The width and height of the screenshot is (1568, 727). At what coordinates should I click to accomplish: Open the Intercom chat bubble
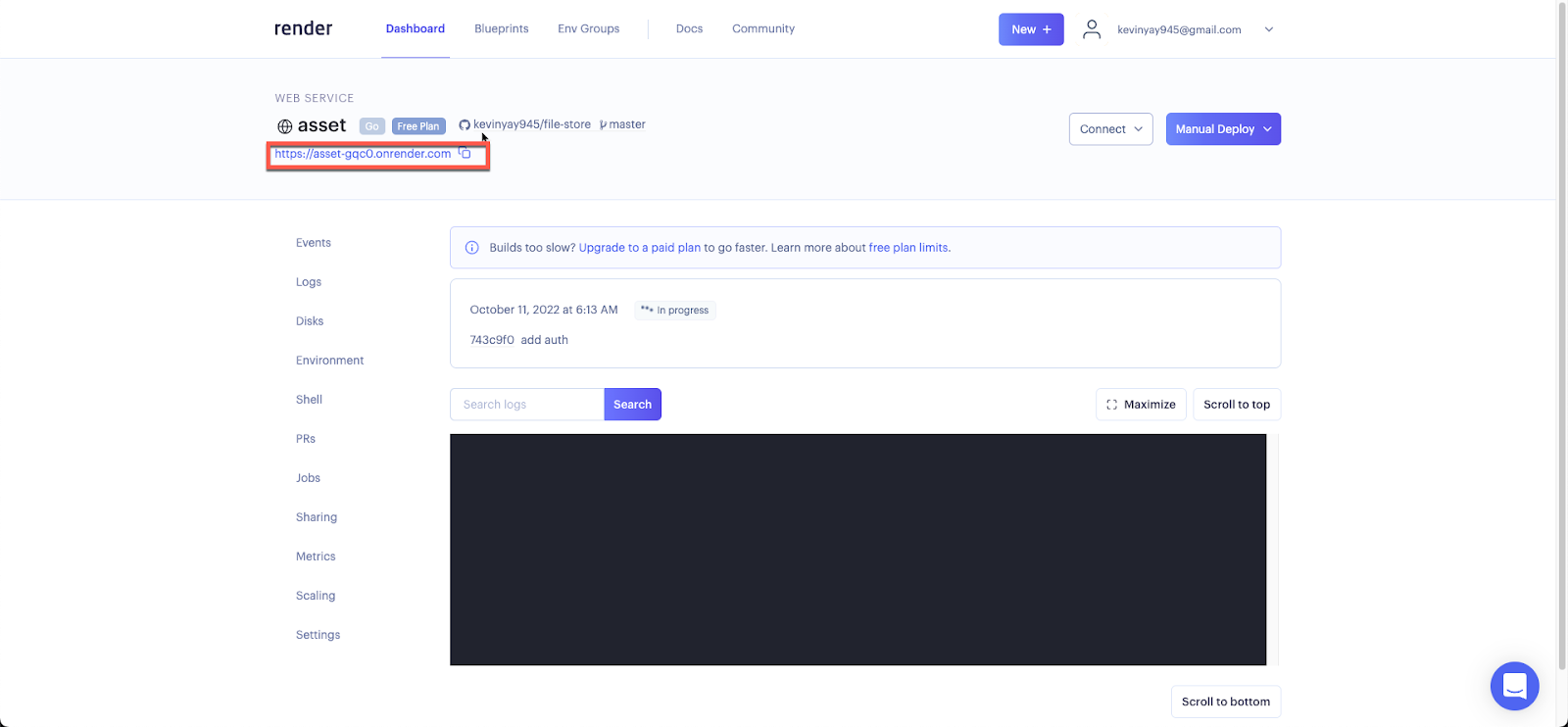pos(1514,686)
